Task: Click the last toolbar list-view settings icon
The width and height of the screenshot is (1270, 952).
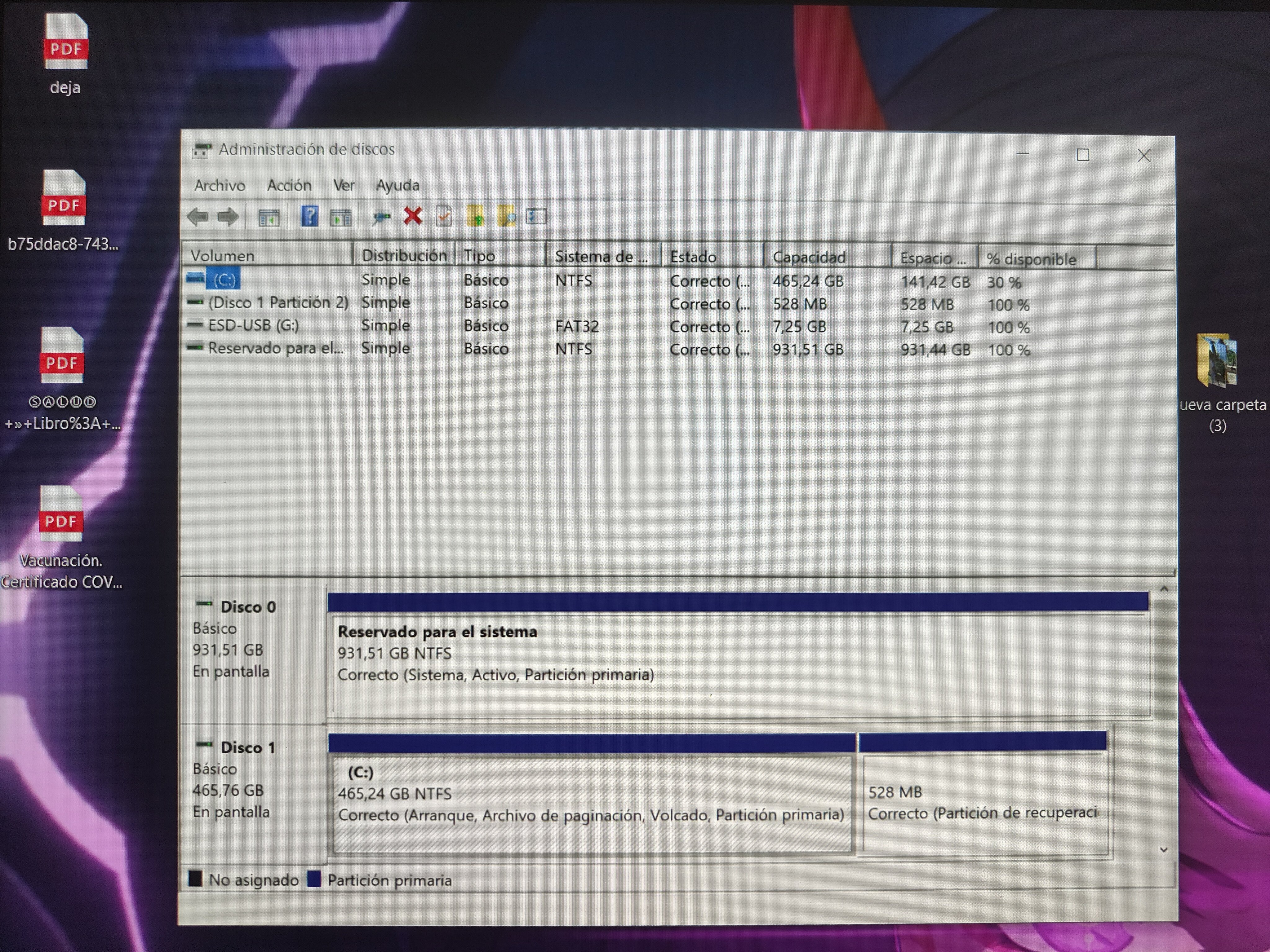Action: pyautogui.click(x=536, y=216)
